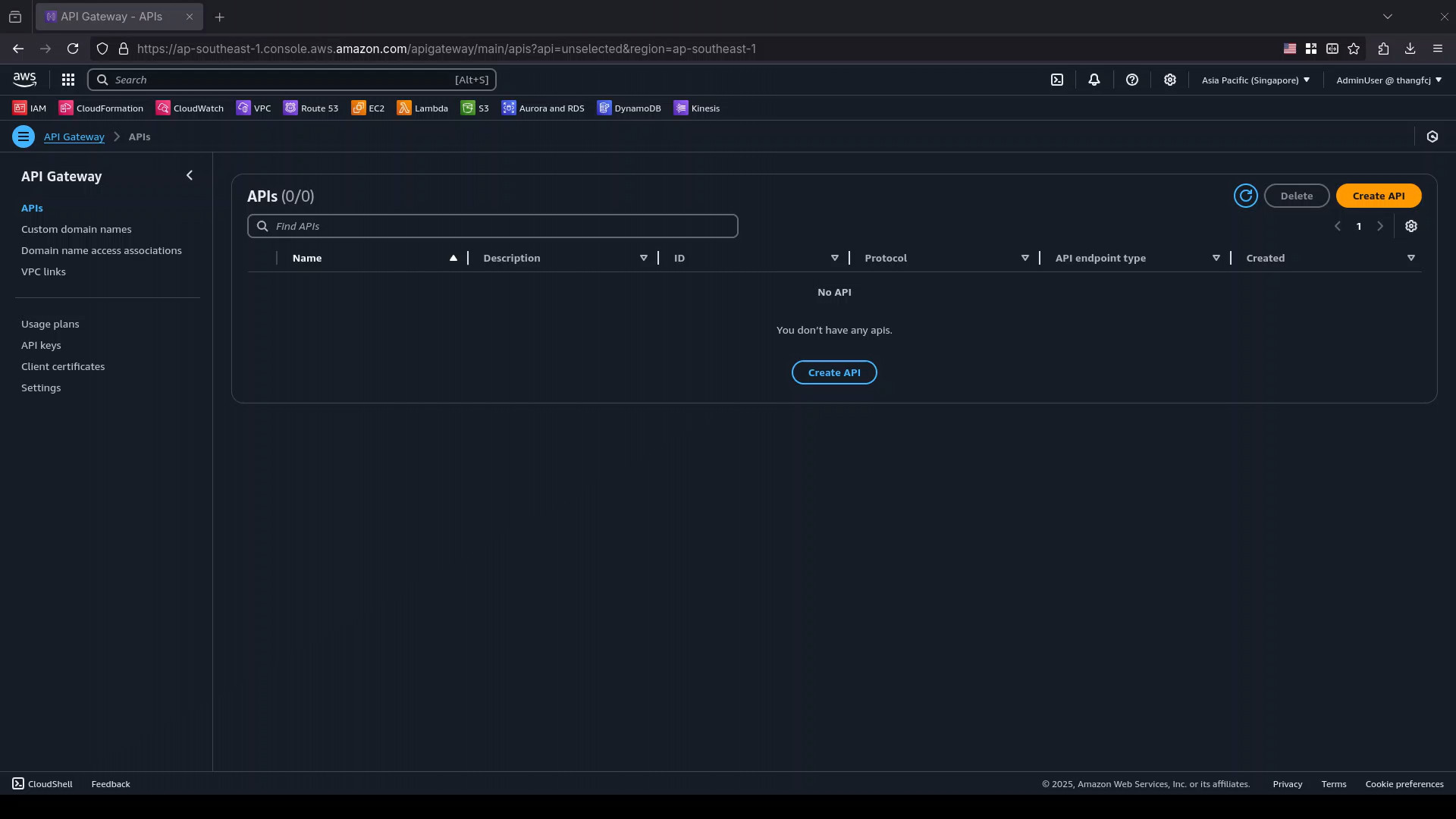Open the Asia Pacific (Singapore) region dropdown

[1256, 80]
